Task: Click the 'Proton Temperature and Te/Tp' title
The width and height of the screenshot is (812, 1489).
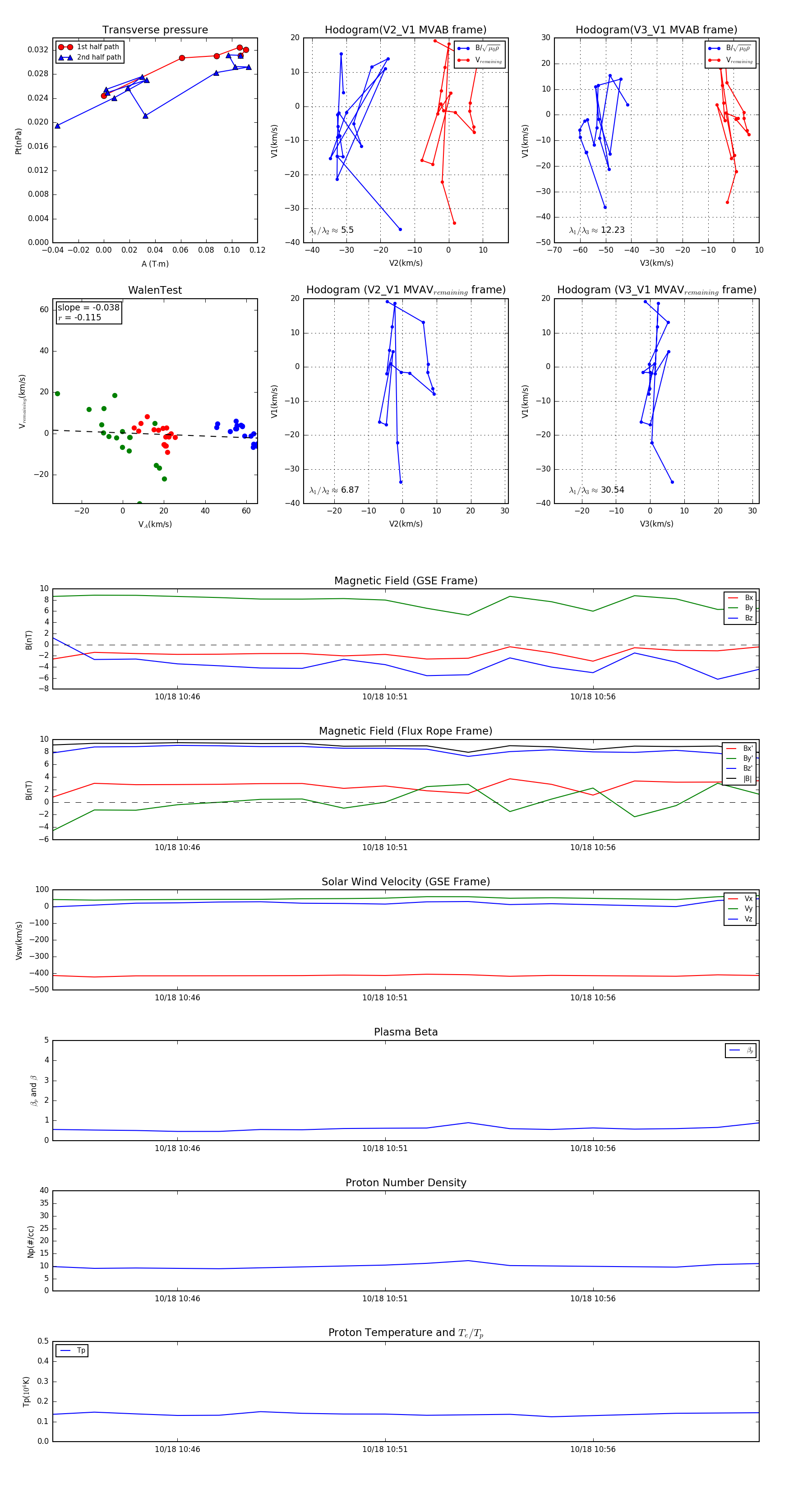Action: pyautogui.click(x=406, y=1333)
